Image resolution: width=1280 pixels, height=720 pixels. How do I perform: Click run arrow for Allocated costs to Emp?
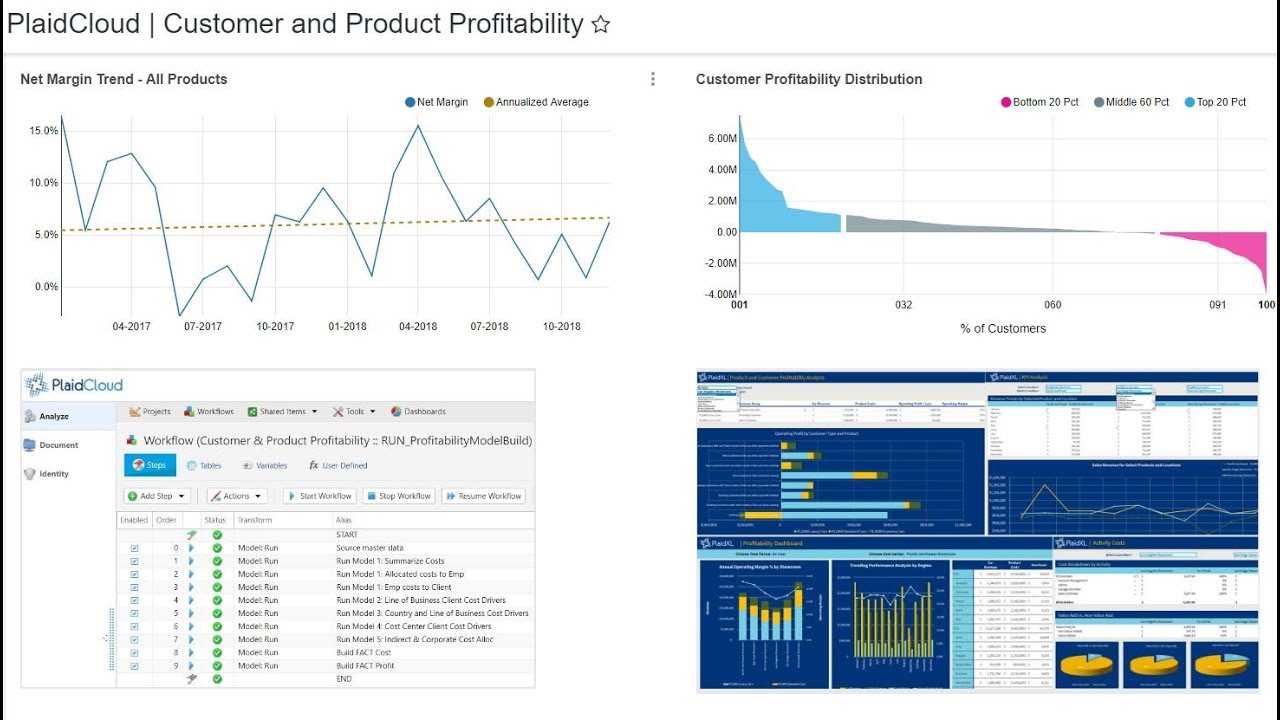tap(191, 574)
